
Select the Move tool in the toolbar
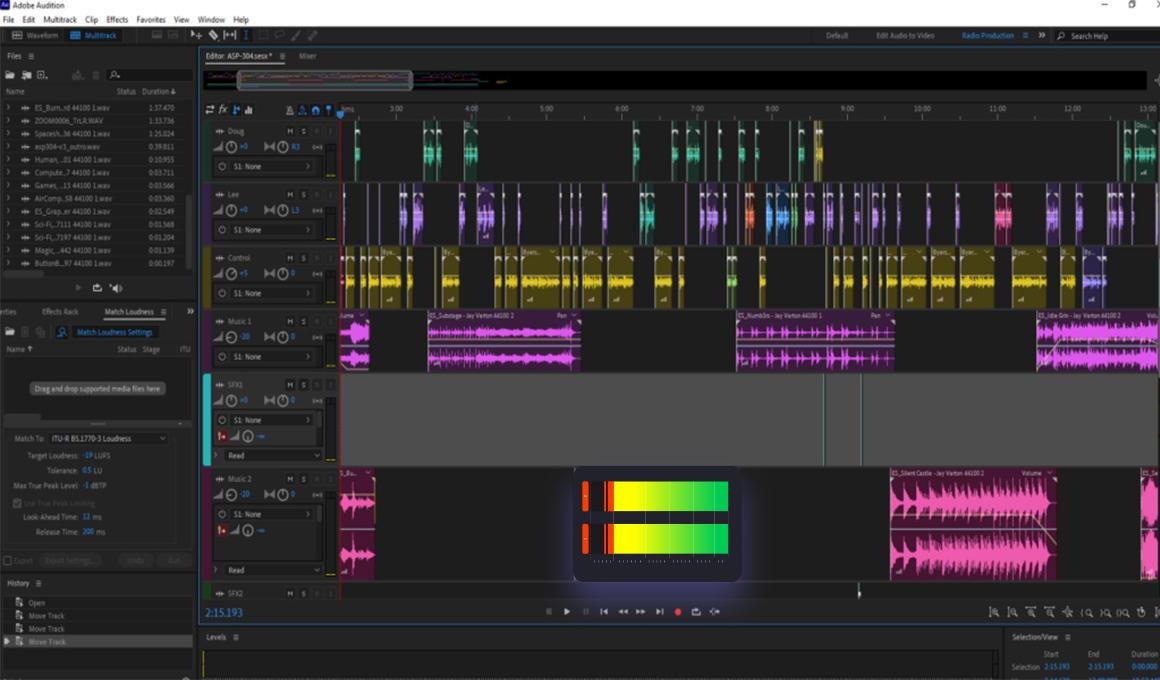click(196, 35)
